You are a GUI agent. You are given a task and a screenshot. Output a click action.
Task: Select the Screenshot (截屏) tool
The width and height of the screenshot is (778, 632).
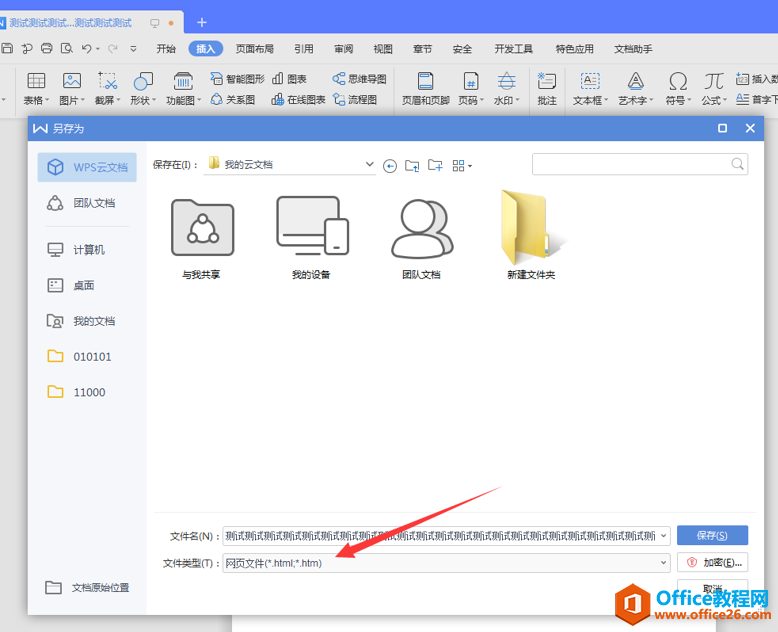coord(107,88)
